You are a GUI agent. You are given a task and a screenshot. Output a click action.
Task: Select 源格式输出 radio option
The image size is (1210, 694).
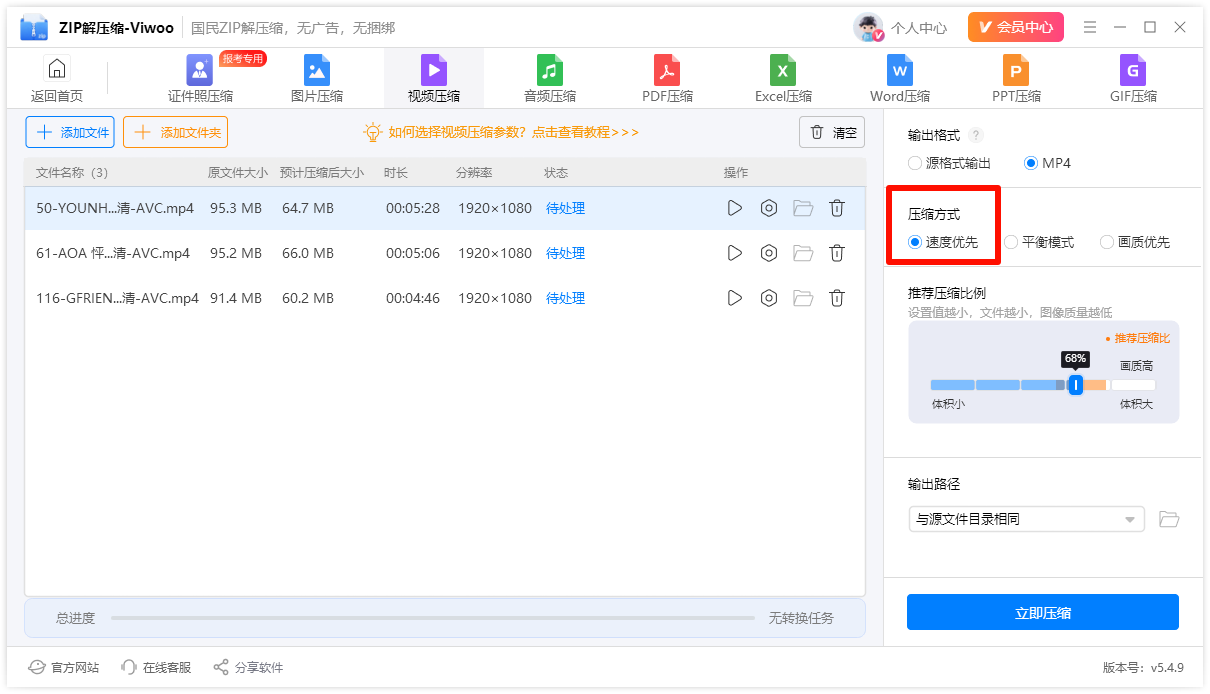(x=949, y=163)
